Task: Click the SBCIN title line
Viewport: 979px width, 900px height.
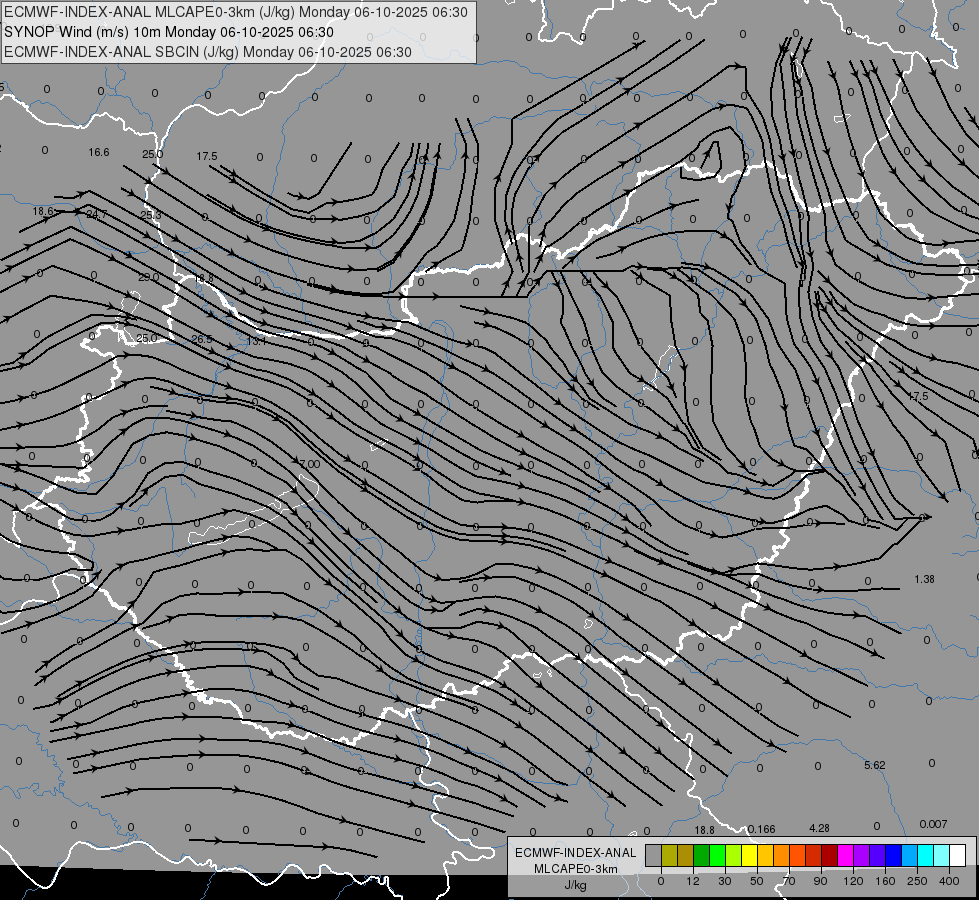Action: pyautogui.click(x=208, y=52)
